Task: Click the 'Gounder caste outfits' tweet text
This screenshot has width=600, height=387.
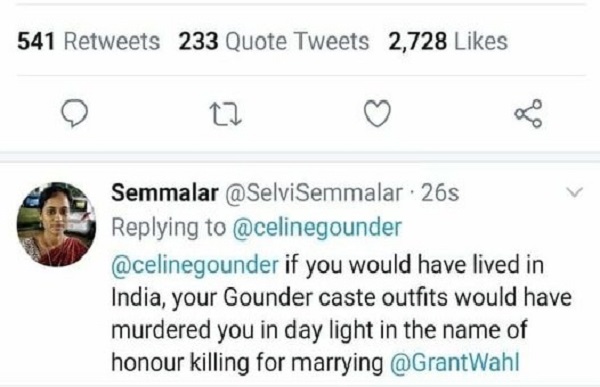Action: point(335,297)
